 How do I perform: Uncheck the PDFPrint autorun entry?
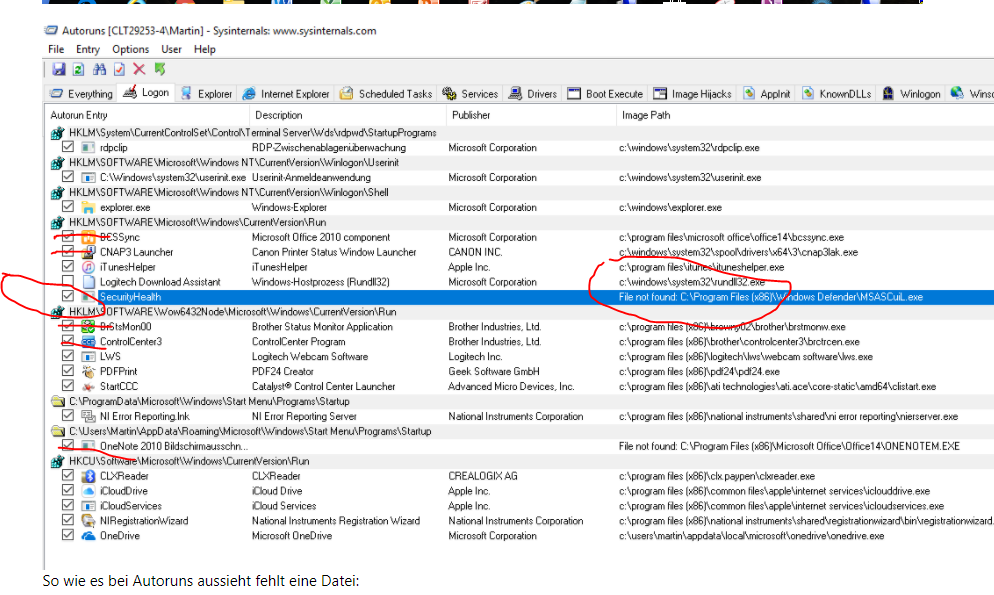click(x=68, y=371)
